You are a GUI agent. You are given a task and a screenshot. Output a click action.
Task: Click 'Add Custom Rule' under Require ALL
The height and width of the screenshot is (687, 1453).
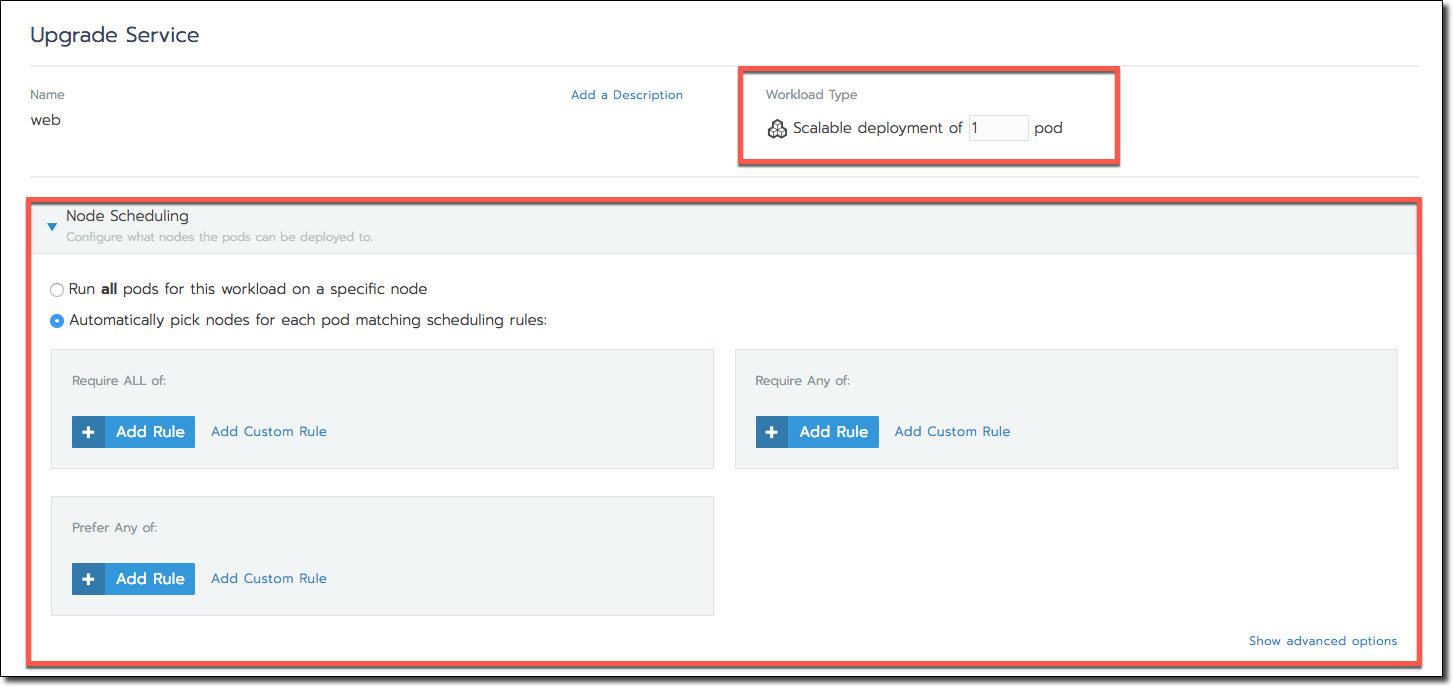[x=268, y=431]
